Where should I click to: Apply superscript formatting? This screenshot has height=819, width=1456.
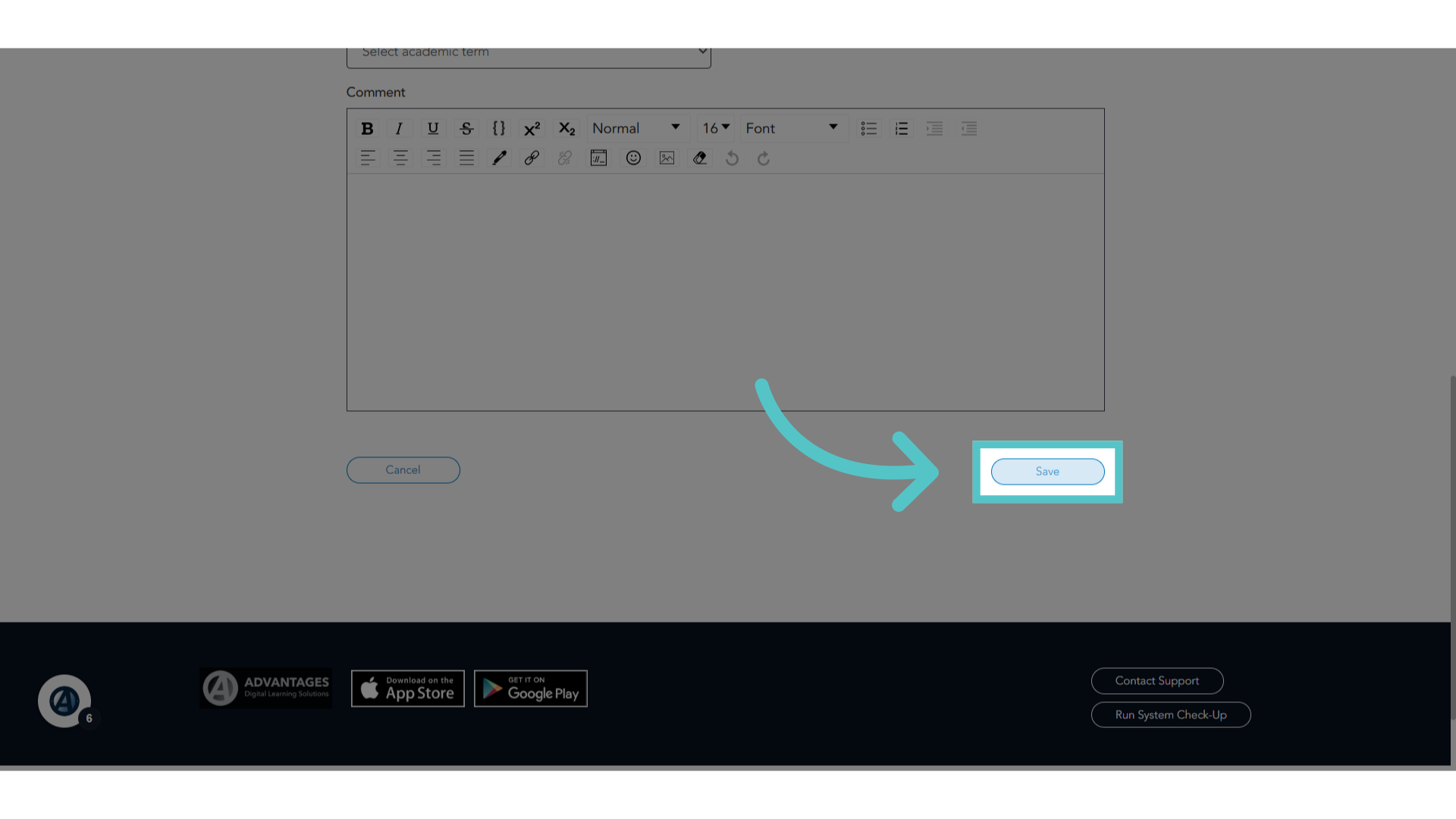click(532, 128)
